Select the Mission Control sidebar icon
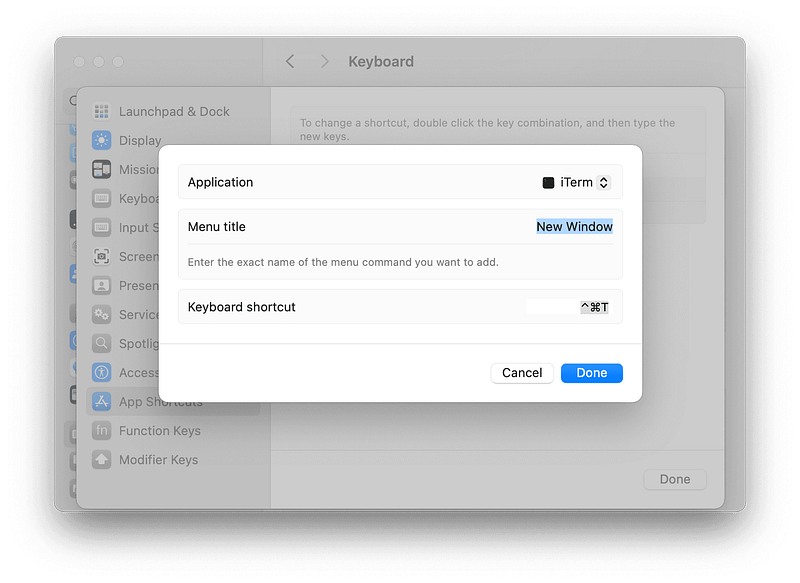 point(102,169)
